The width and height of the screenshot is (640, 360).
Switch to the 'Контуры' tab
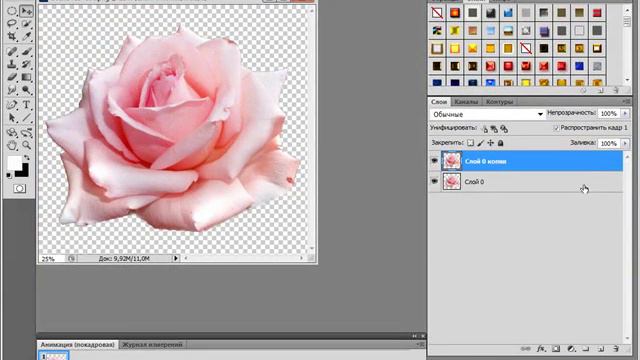(x=500, y=102)
